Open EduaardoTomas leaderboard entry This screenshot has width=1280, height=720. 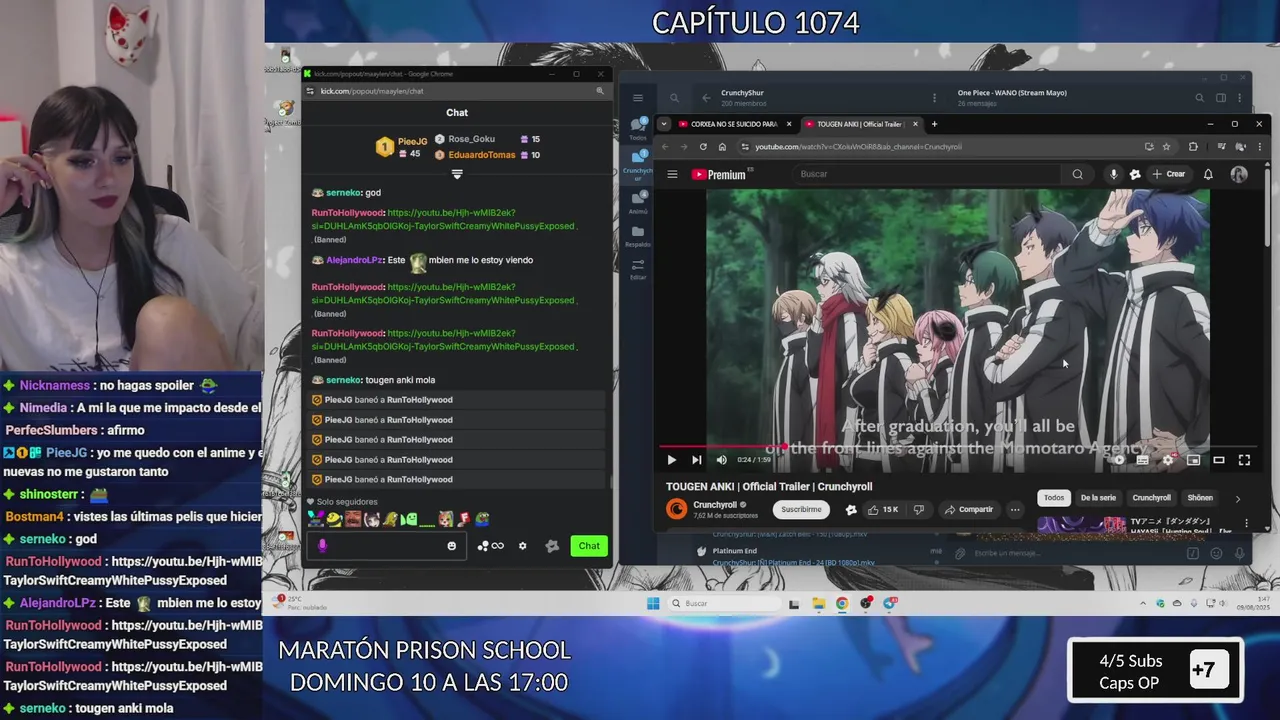click(487, 155)
